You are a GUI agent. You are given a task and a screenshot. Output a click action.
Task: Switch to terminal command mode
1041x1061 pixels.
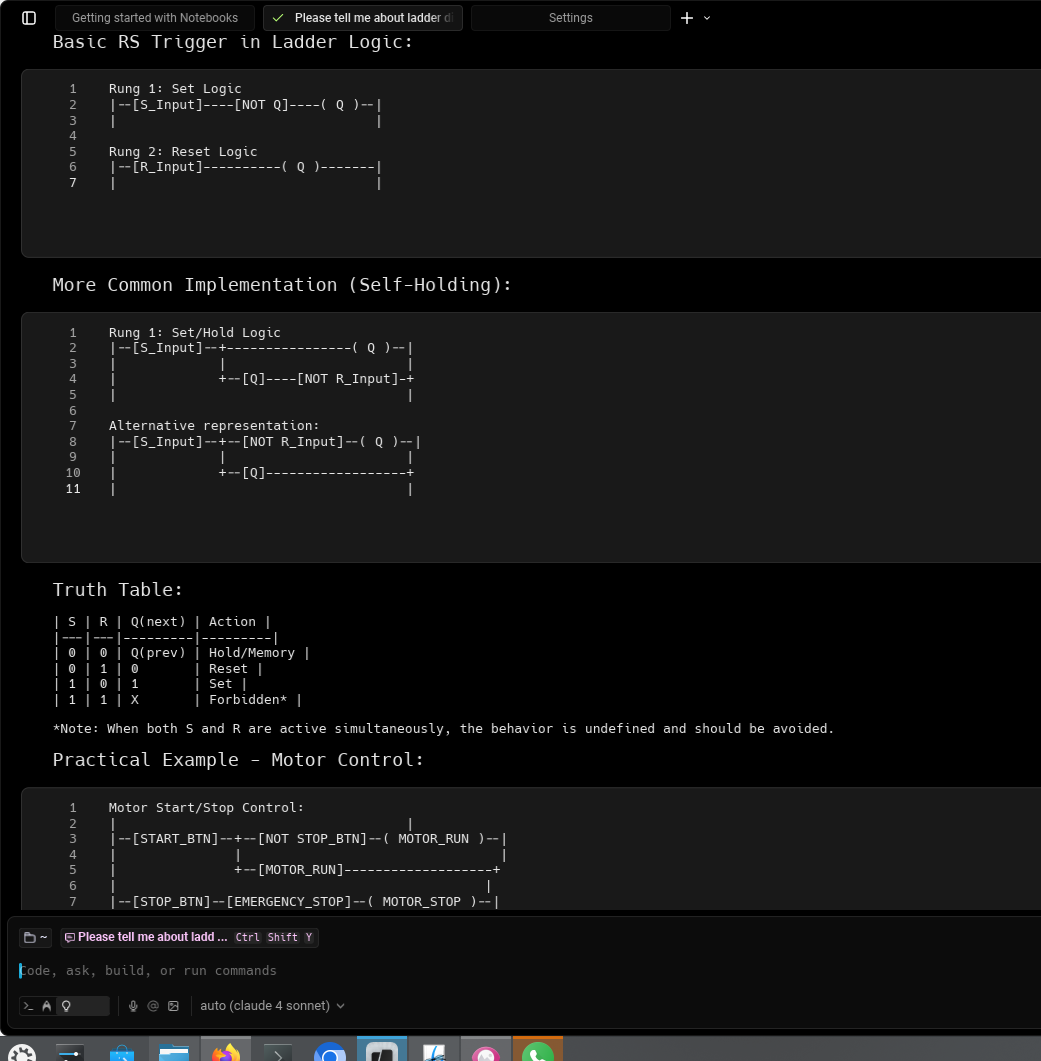(28, 1006)
